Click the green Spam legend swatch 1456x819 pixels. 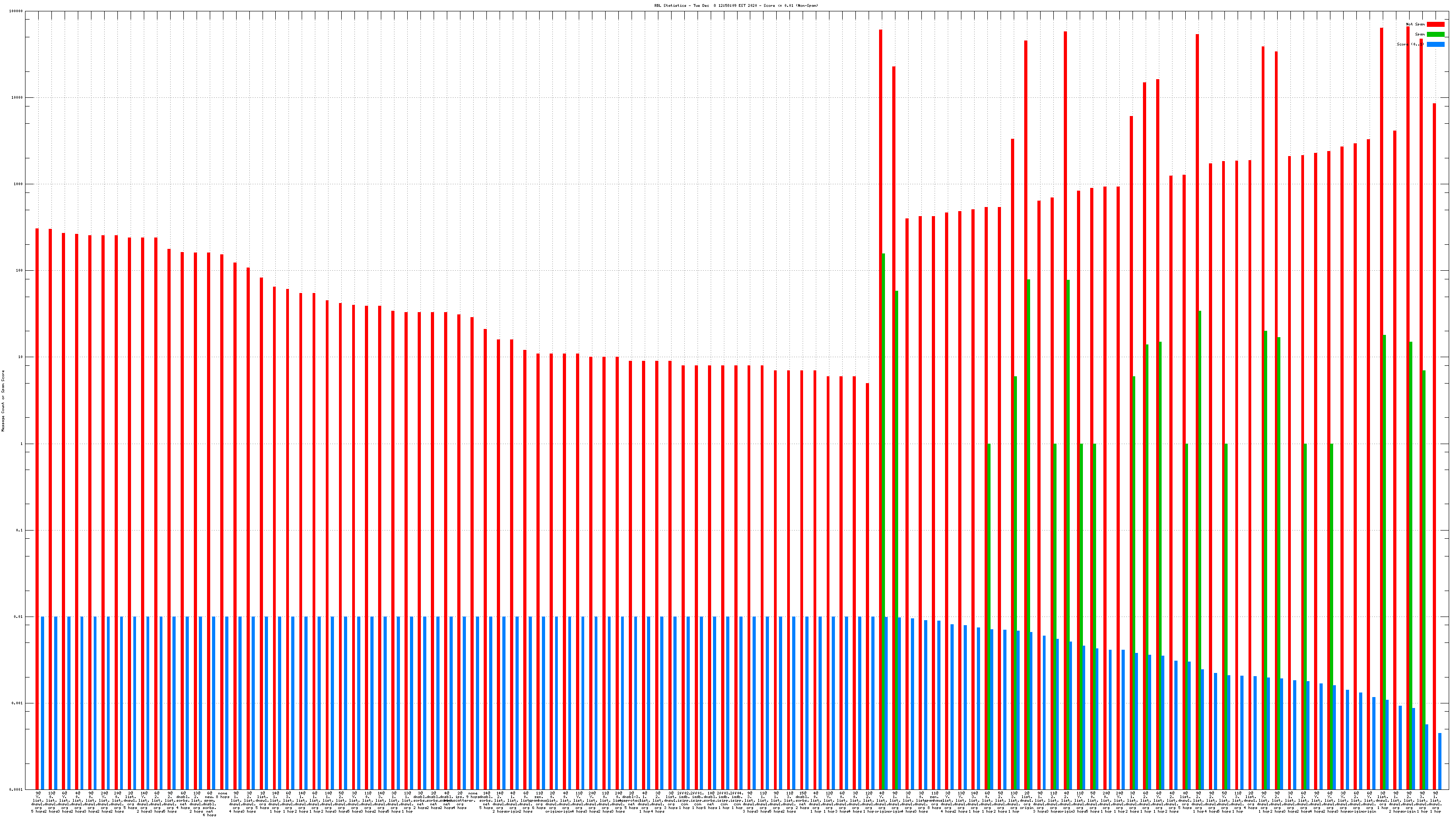(x=1435, y=35)
